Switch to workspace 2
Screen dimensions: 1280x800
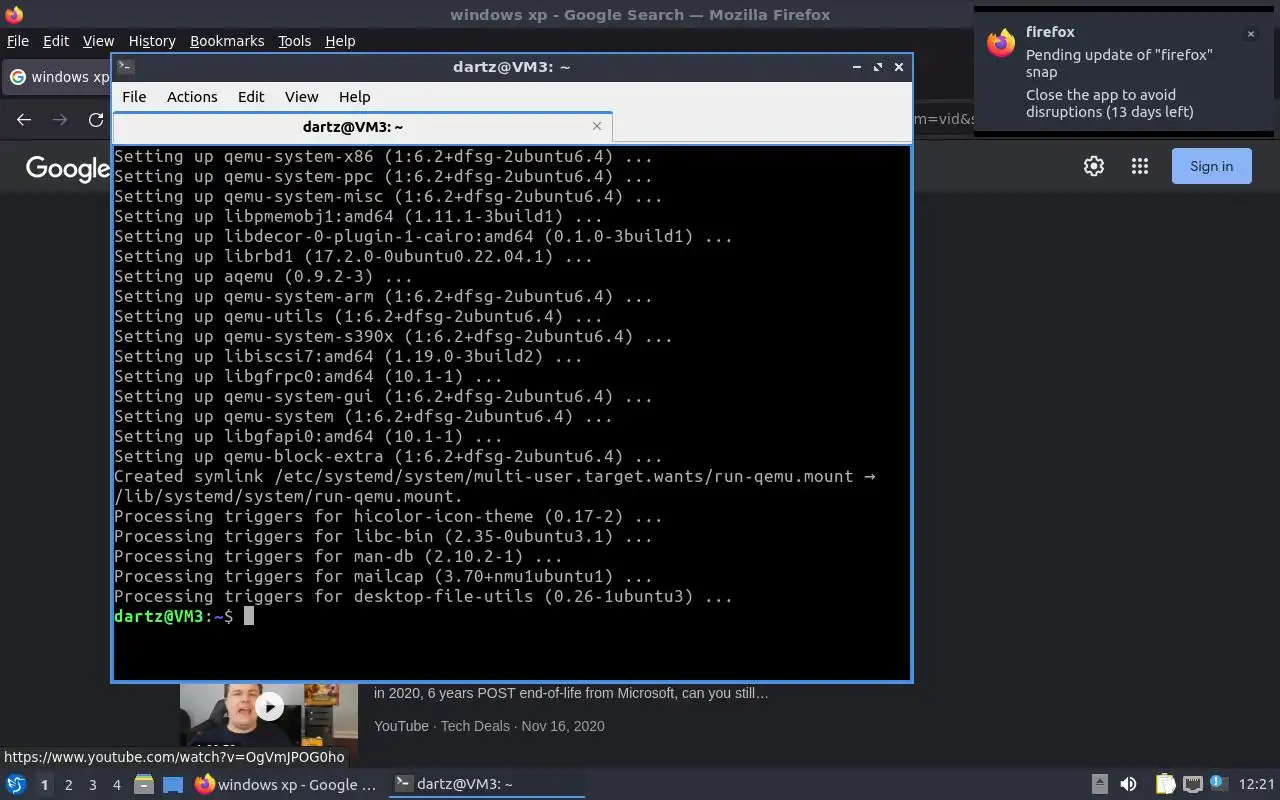point(68,785)
